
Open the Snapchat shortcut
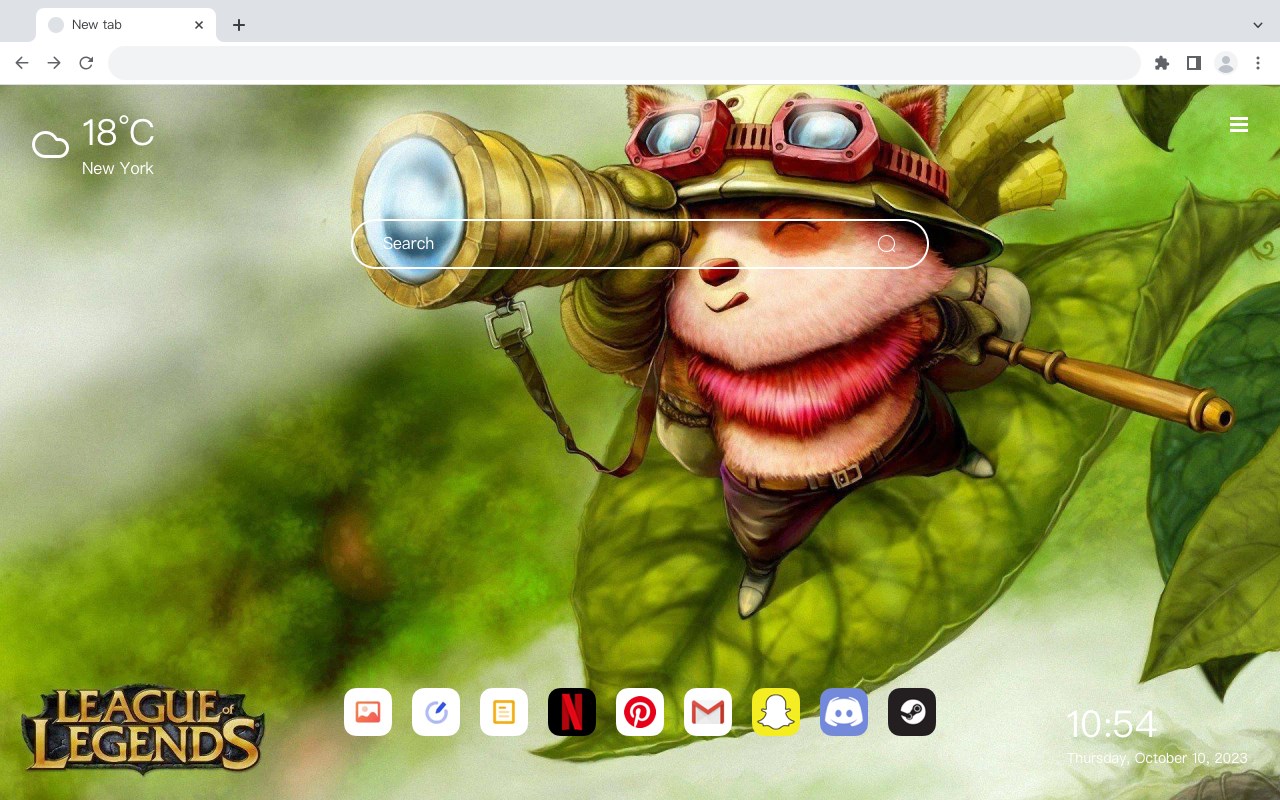click(776, 712)
